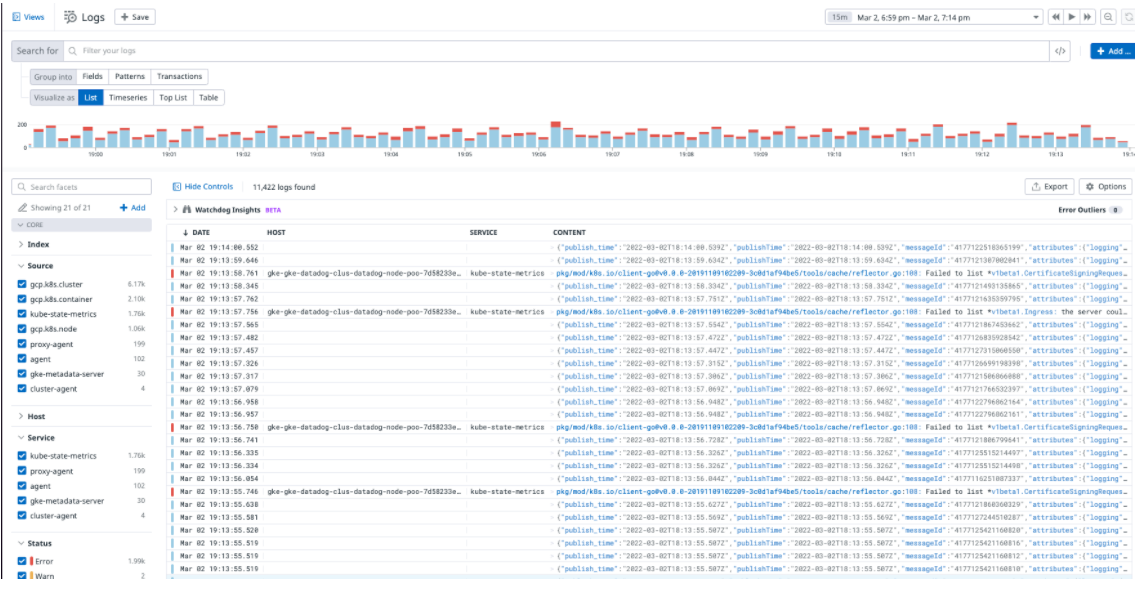The height and width of the screenshot is (594, 1138).
Task: Toggle gcp.k8s.node source checkbox
Action: click(x=22, y=329)
